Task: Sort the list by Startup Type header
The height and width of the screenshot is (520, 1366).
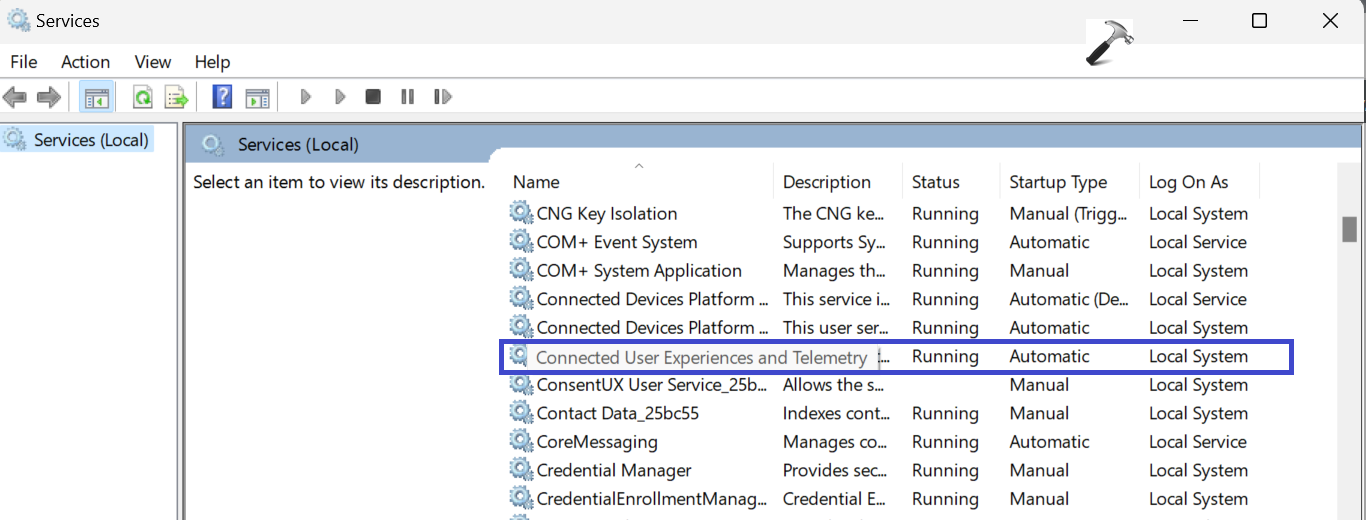Action: click(x=1058, y=182)
